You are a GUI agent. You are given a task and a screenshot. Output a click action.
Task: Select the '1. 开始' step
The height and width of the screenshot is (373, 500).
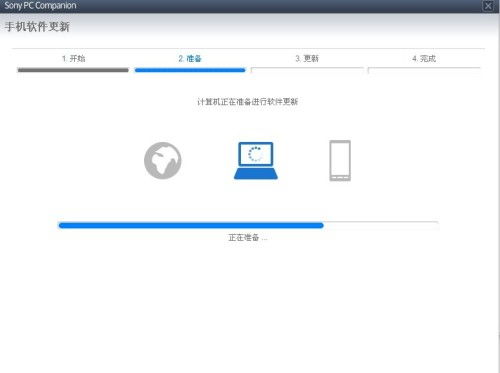pos(73,59)
